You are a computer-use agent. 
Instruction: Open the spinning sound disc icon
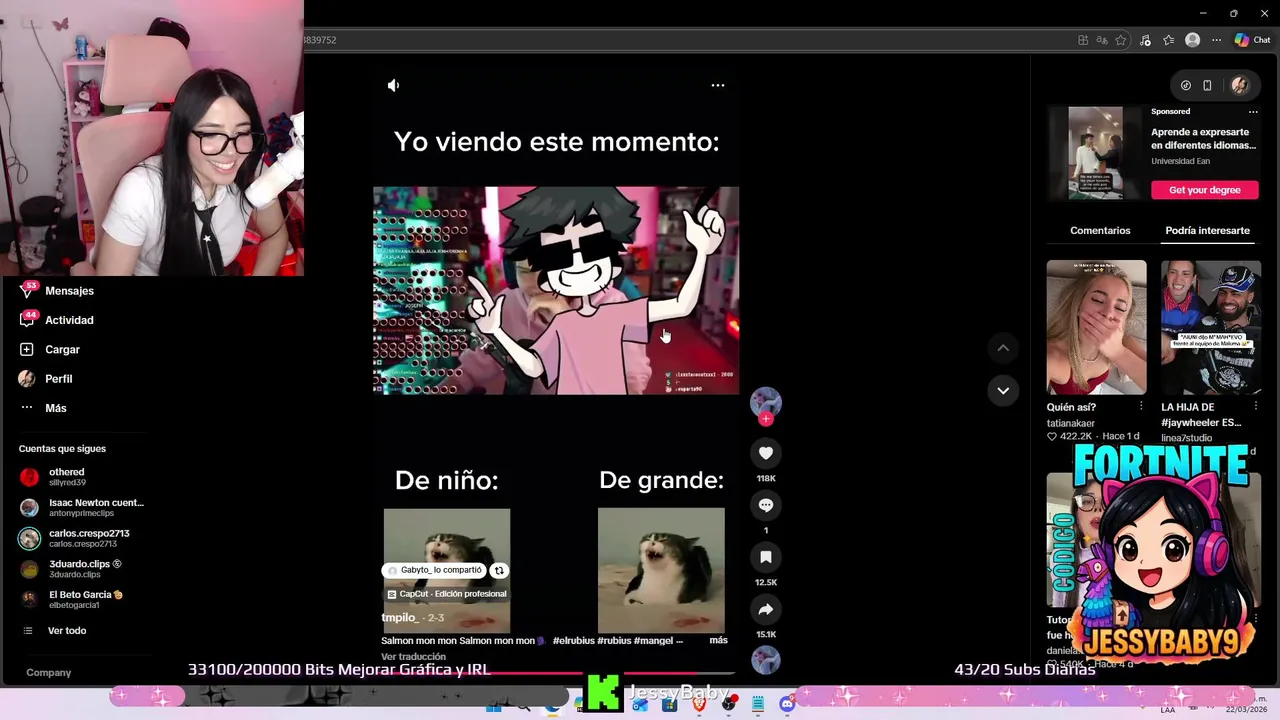[766, 660]
